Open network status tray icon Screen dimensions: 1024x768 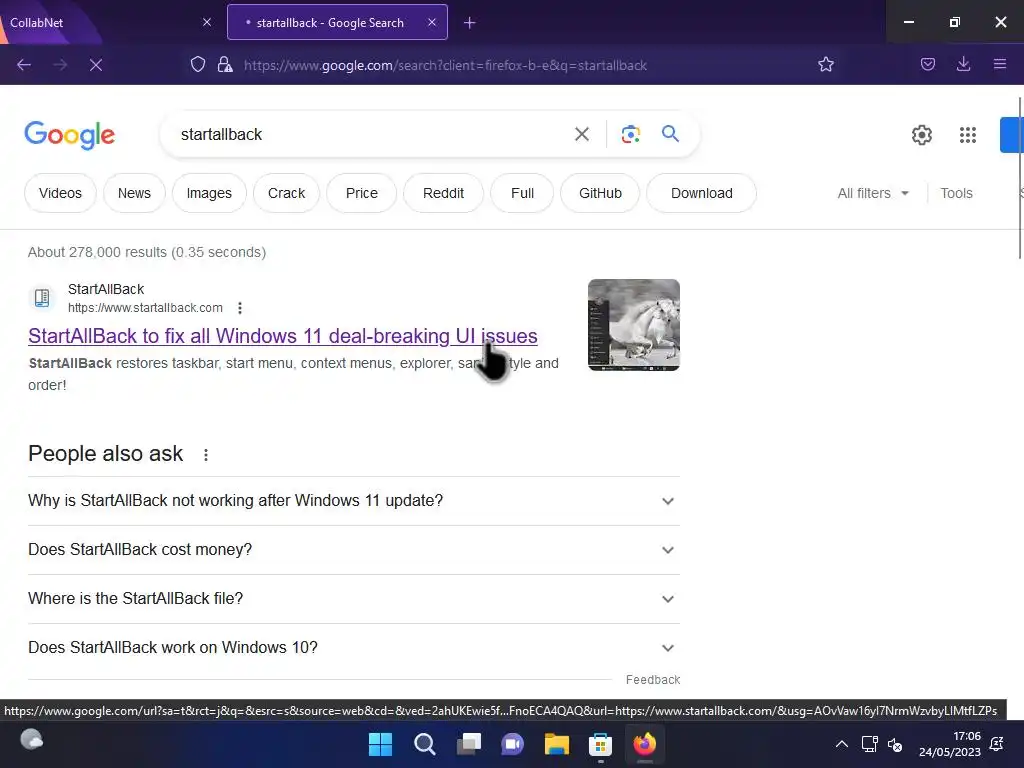(869, 744)
